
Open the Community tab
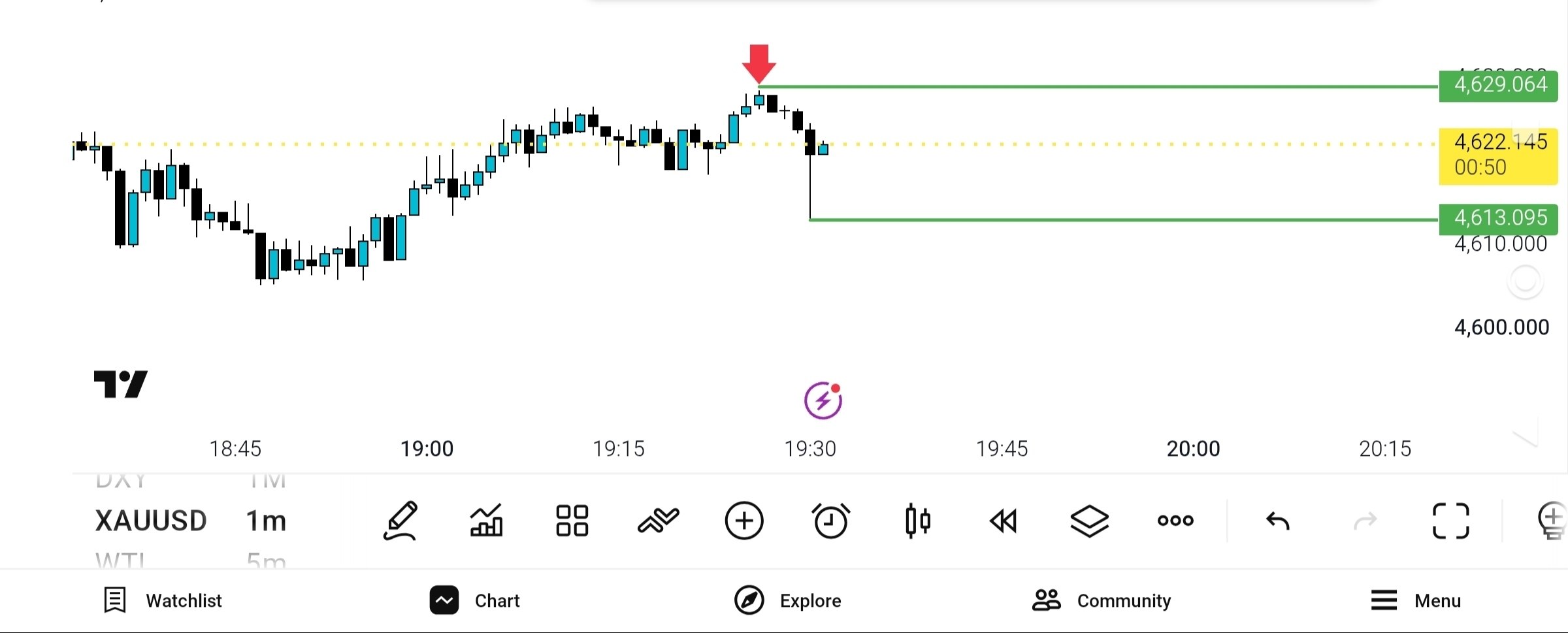(1102, 600)
